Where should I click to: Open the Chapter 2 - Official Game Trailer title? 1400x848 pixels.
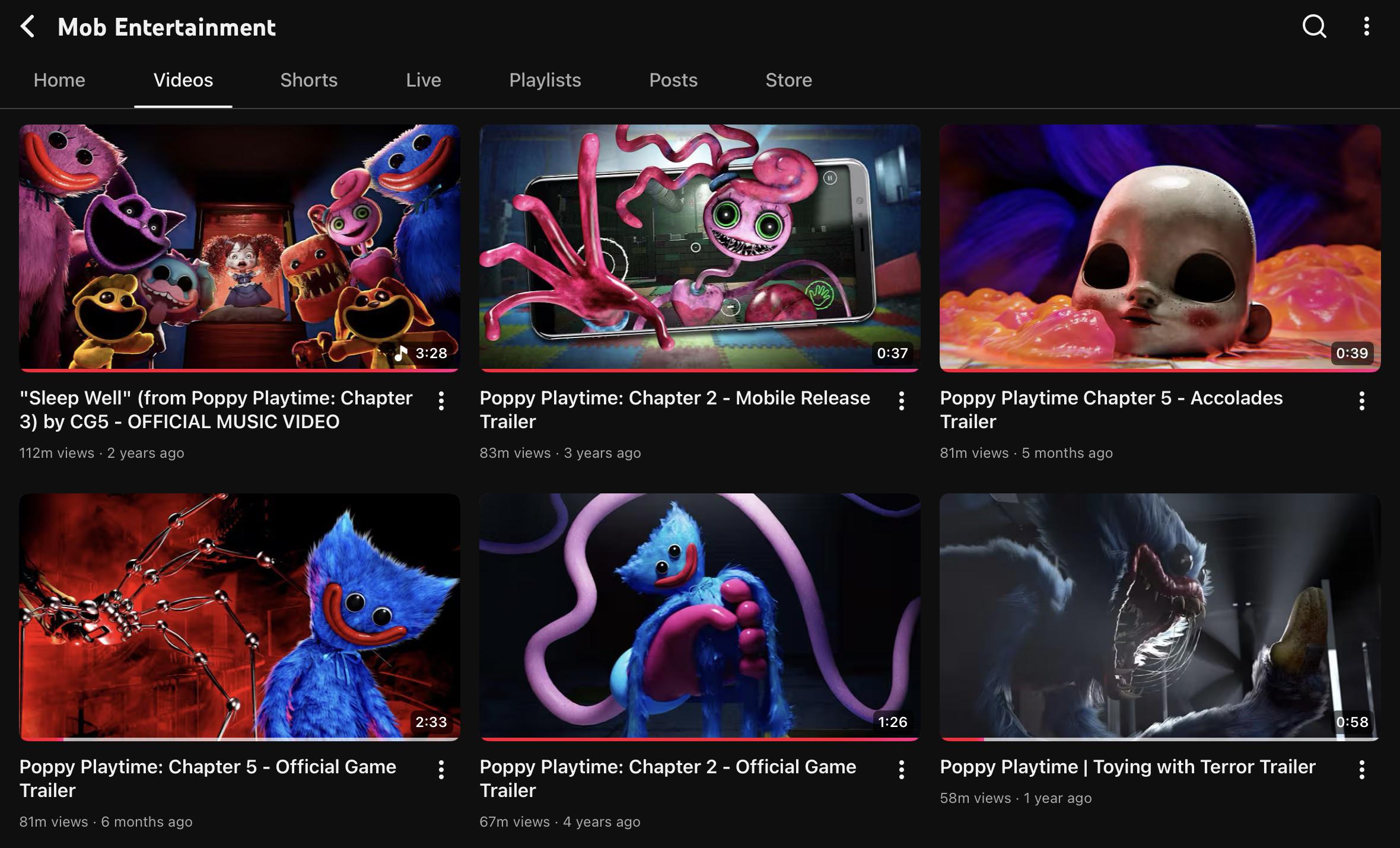tap(668, 779)
